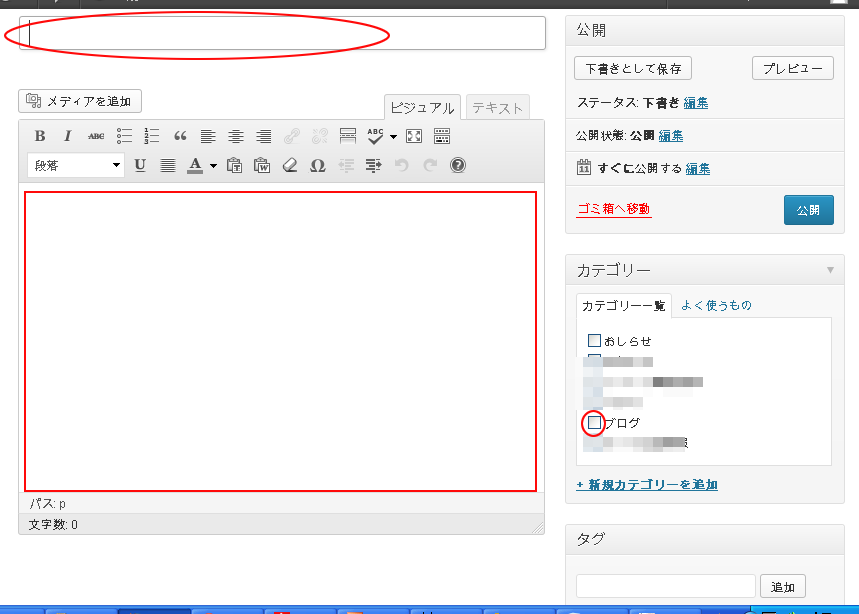859x614 pixels.
Task: Click the 公開 publish button
Action: [808, 210]
